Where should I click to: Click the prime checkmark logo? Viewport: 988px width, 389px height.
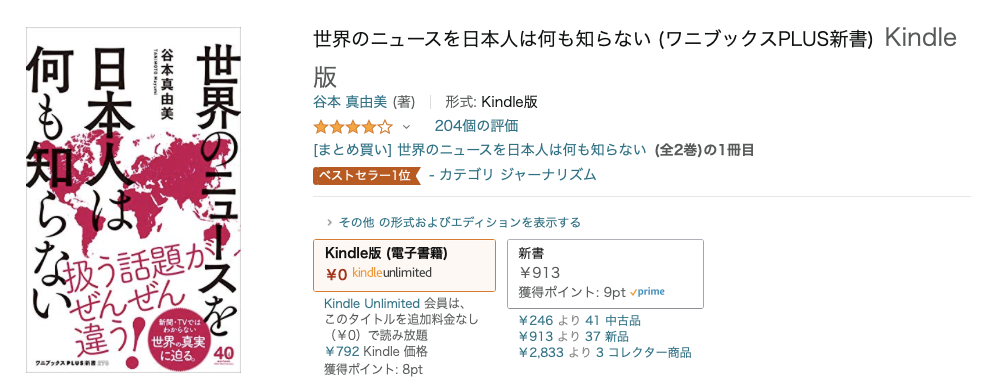coord(646,292)
